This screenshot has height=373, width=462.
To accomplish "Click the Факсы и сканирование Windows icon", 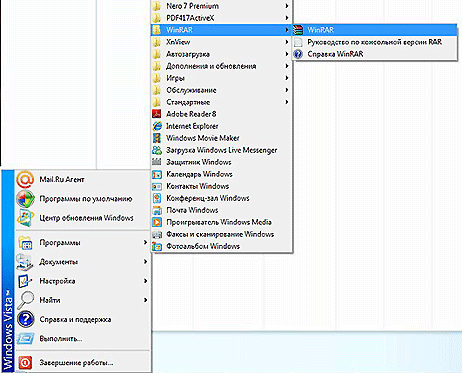I will [157, 234].
